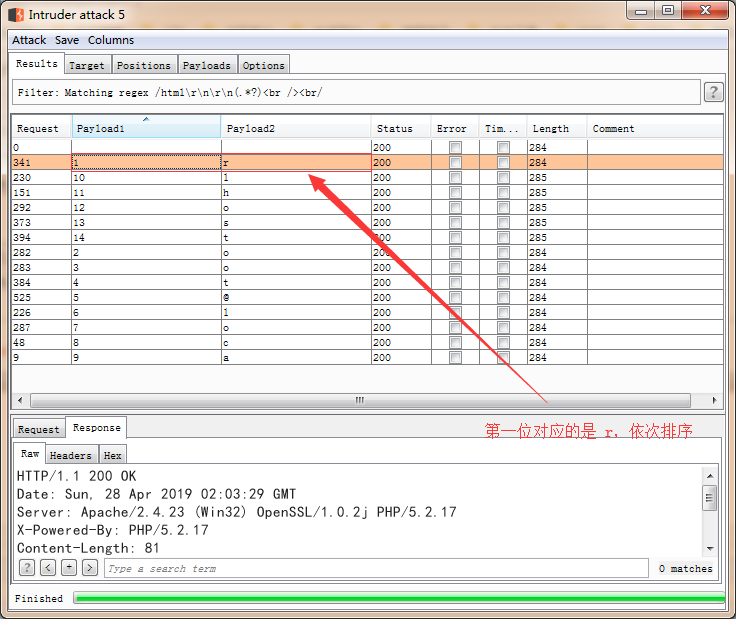This screenshot has height=619, width=736.
Task: Select request 525 with payload @
Action: coord(367,298)
